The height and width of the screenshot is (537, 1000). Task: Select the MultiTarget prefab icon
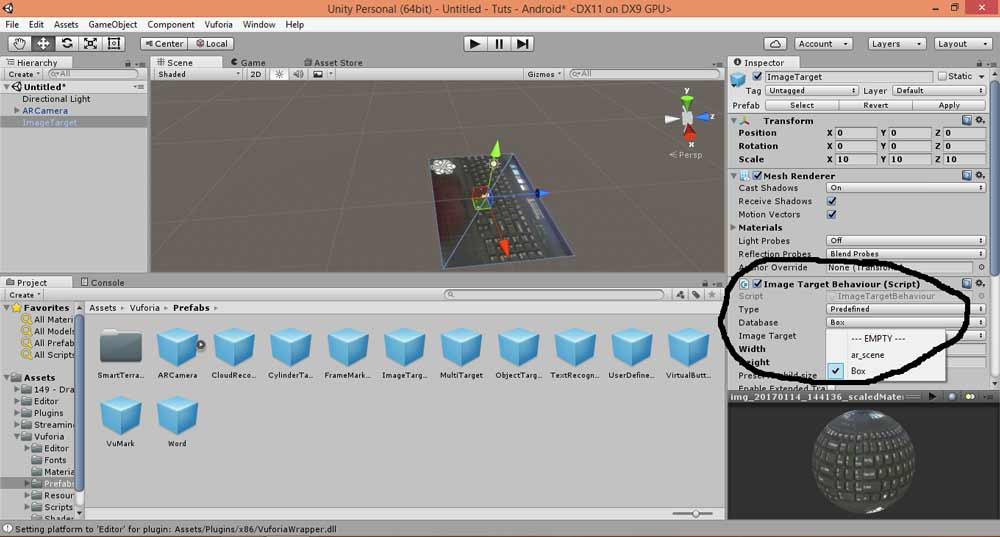[x=461, y=347]
